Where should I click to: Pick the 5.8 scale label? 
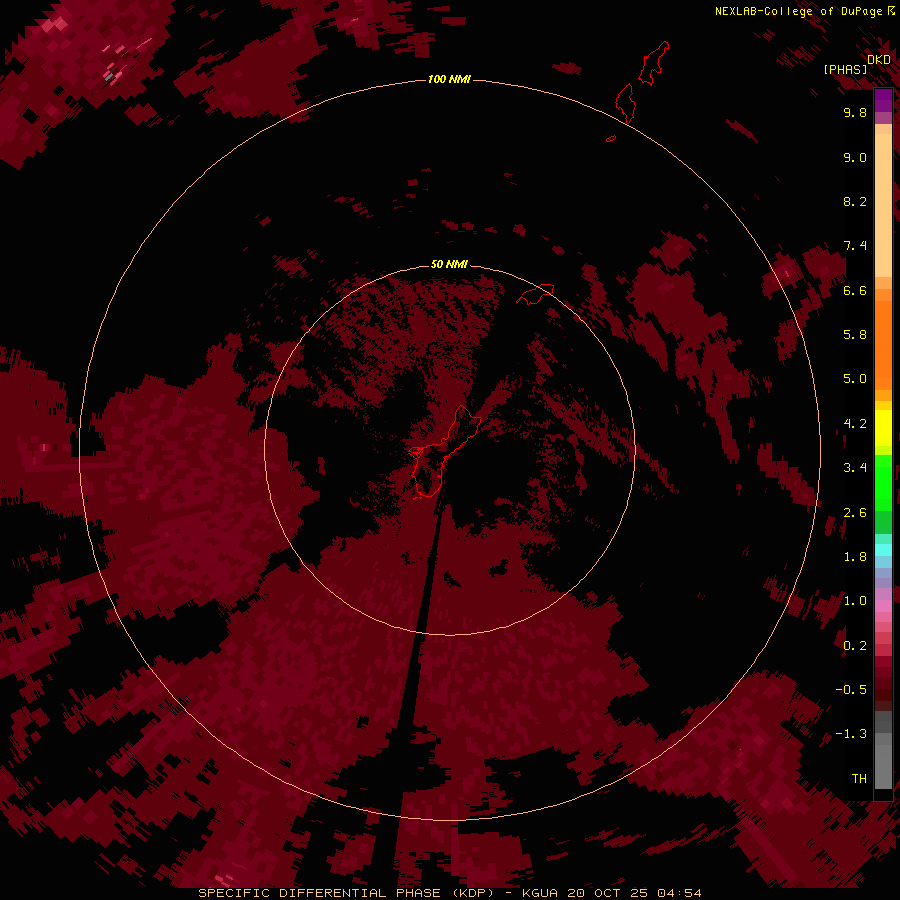click(855, 335)
